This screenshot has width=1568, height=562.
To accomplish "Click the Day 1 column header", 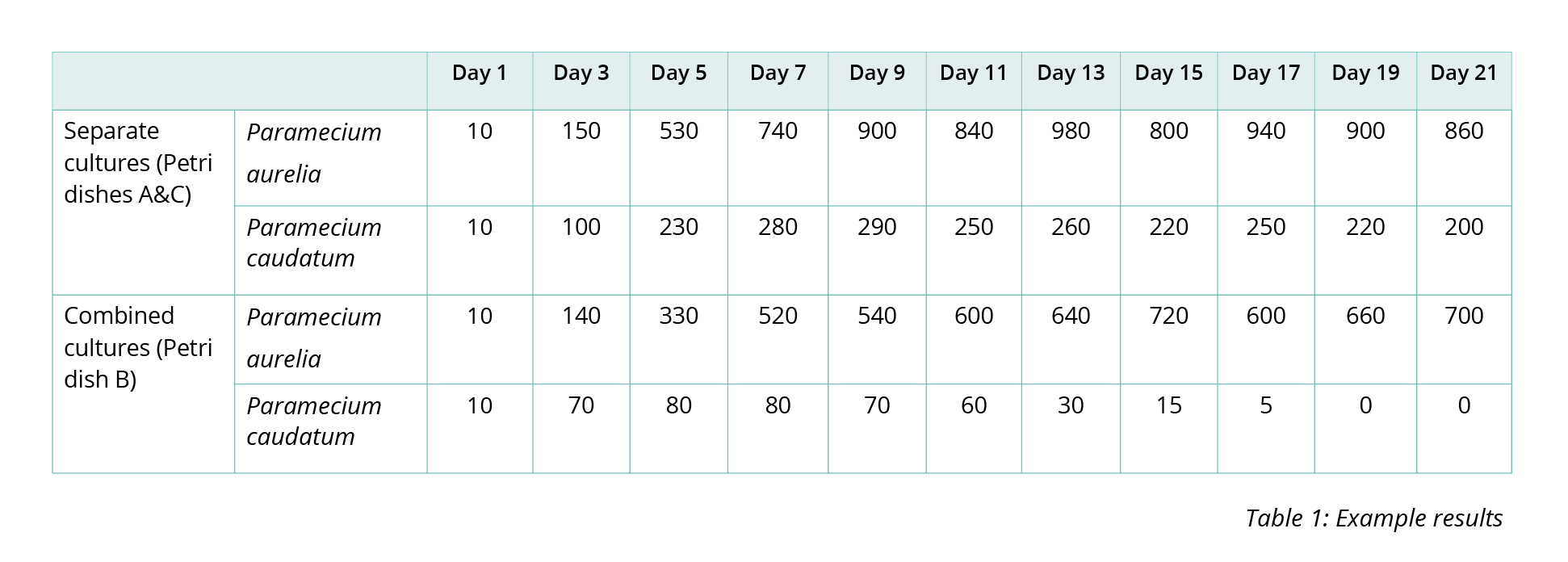I will [x=479, y=73].
